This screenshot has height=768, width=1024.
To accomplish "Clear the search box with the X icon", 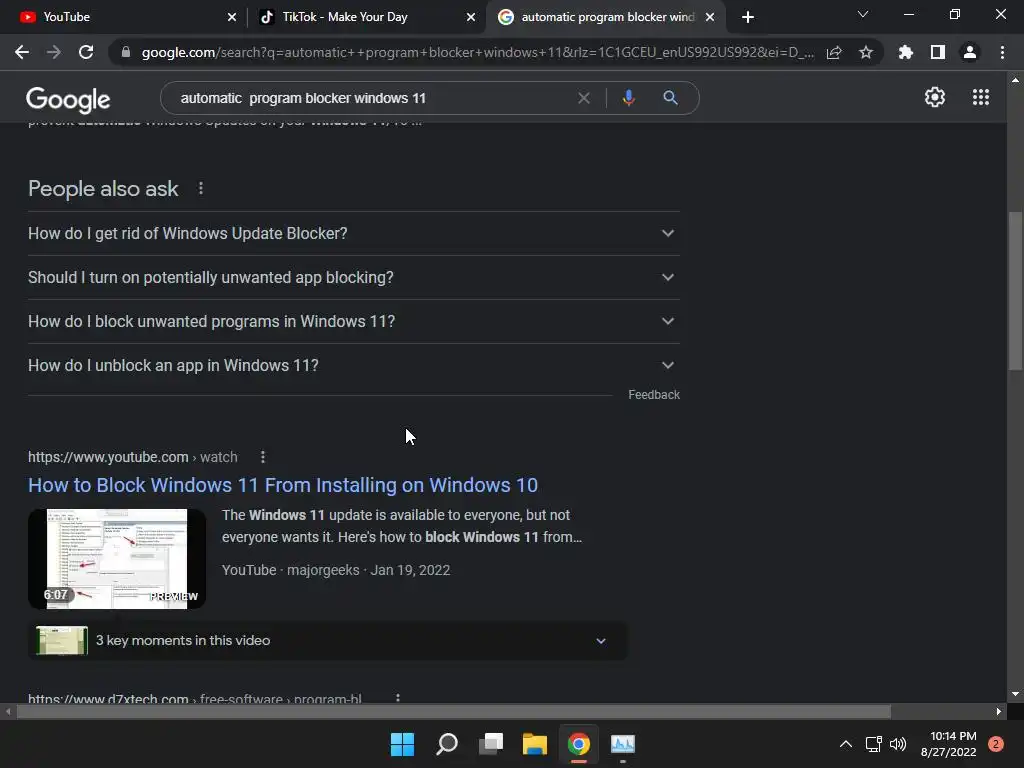I will coord(584,98).
